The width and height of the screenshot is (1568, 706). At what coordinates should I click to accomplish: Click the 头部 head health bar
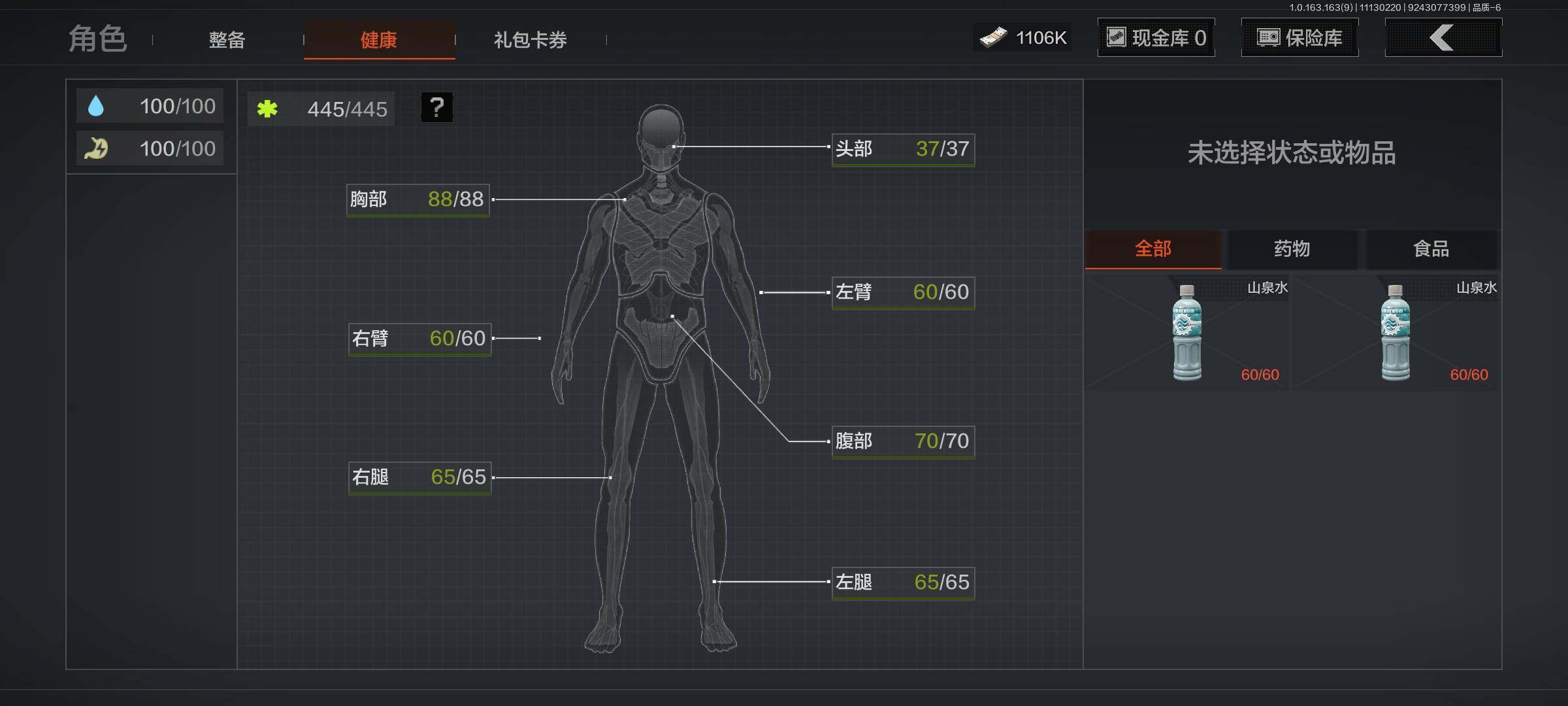pyautogui.click(x=902, y=150)
